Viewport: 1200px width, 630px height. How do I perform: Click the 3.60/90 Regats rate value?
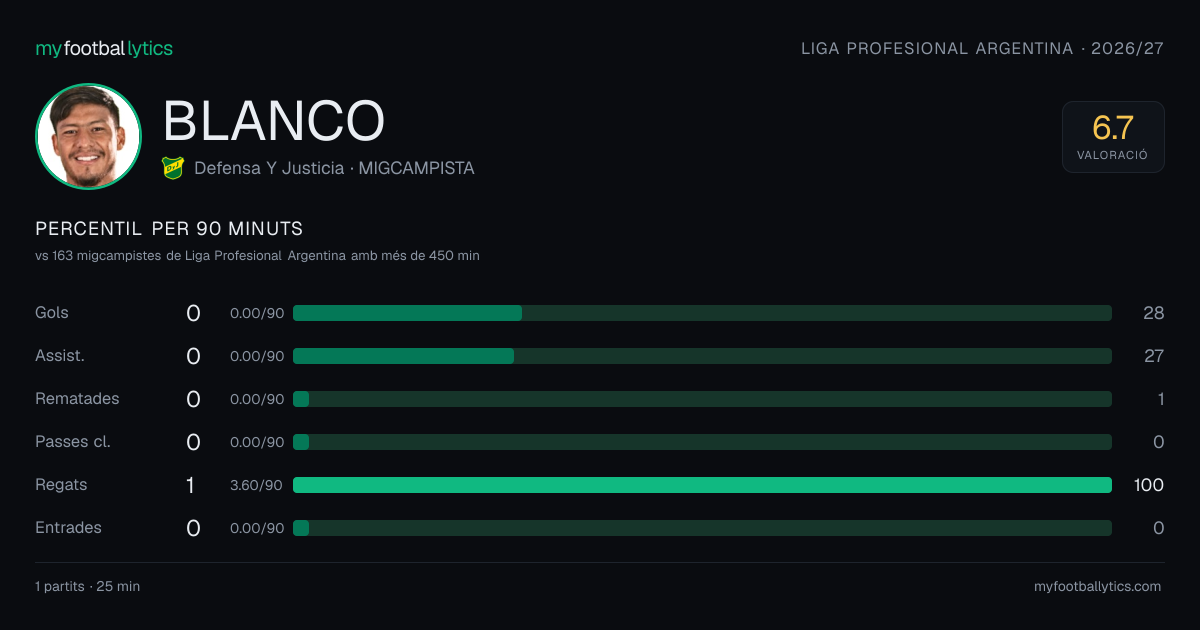256,485
